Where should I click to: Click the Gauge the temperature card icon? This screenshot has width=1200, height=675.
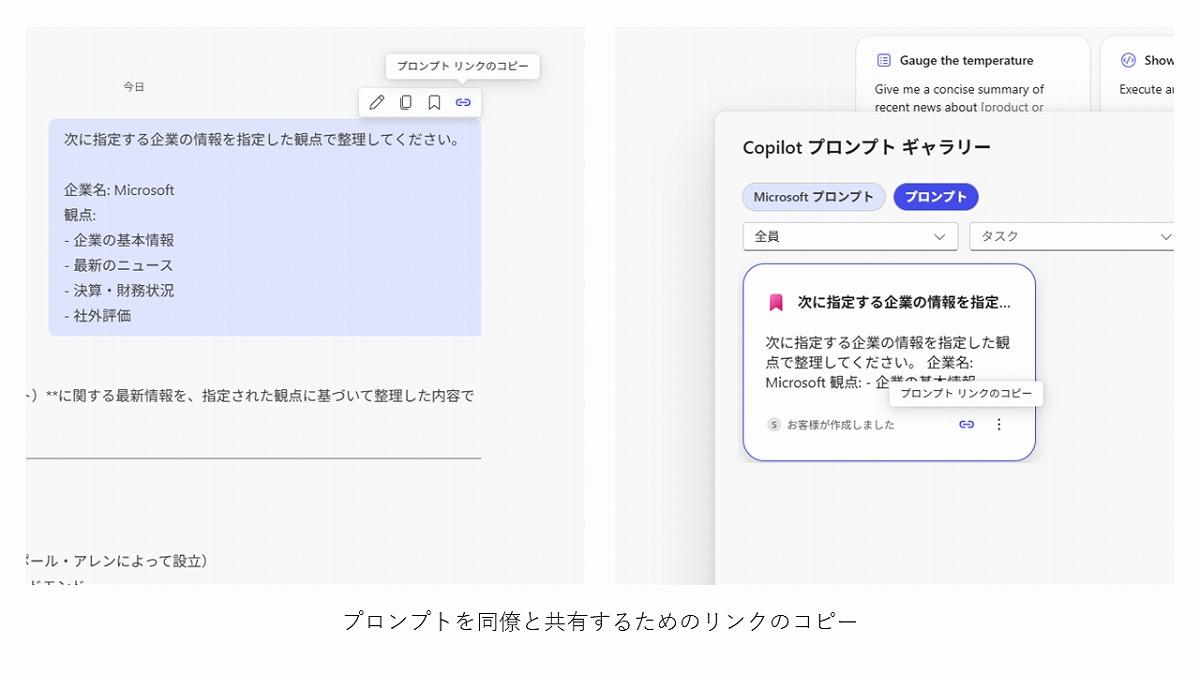tap(883, 60)
